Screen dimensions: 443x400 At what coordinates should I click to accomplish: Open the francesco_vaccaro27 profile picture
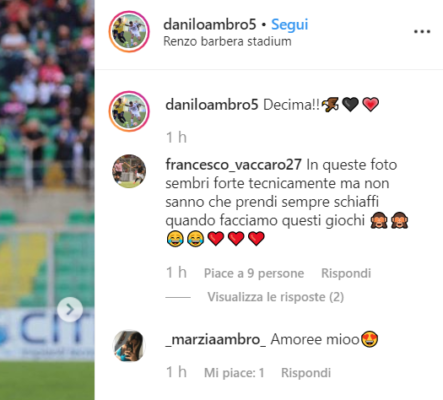coord(129,171)
